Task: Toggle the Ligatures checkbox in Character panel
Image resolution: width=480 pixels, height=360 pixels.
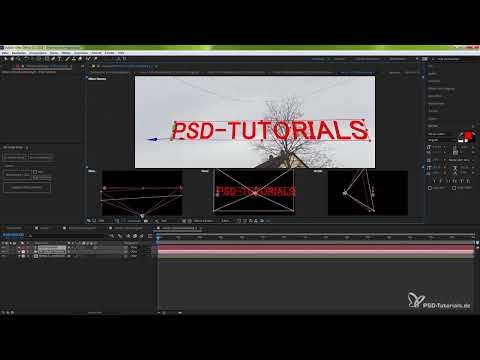Action: tap(430, 188)
